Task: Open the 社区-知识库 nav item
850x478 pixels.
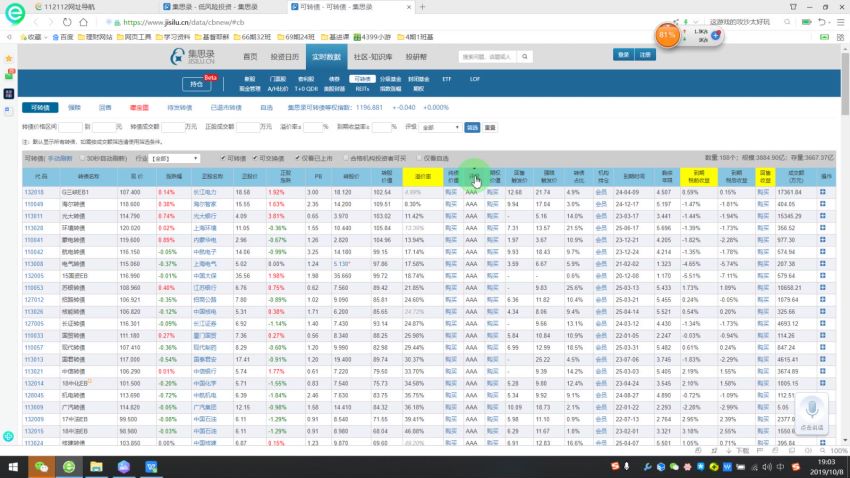Action: click(x=373, y=56)
